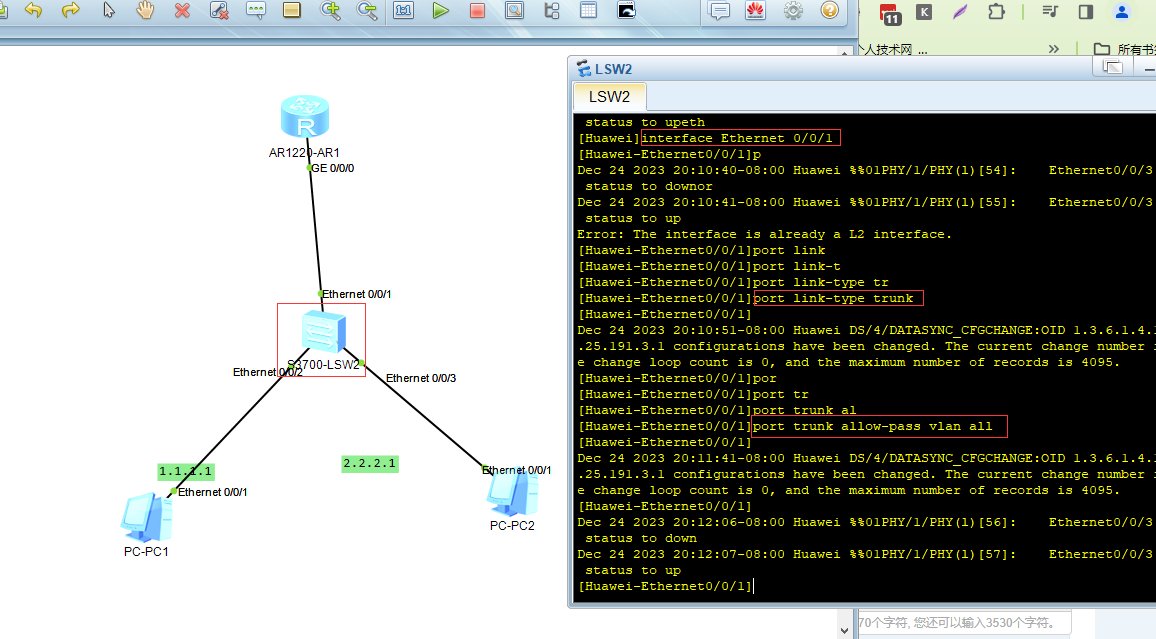Activate the hand pan tool

click(145, 10)
